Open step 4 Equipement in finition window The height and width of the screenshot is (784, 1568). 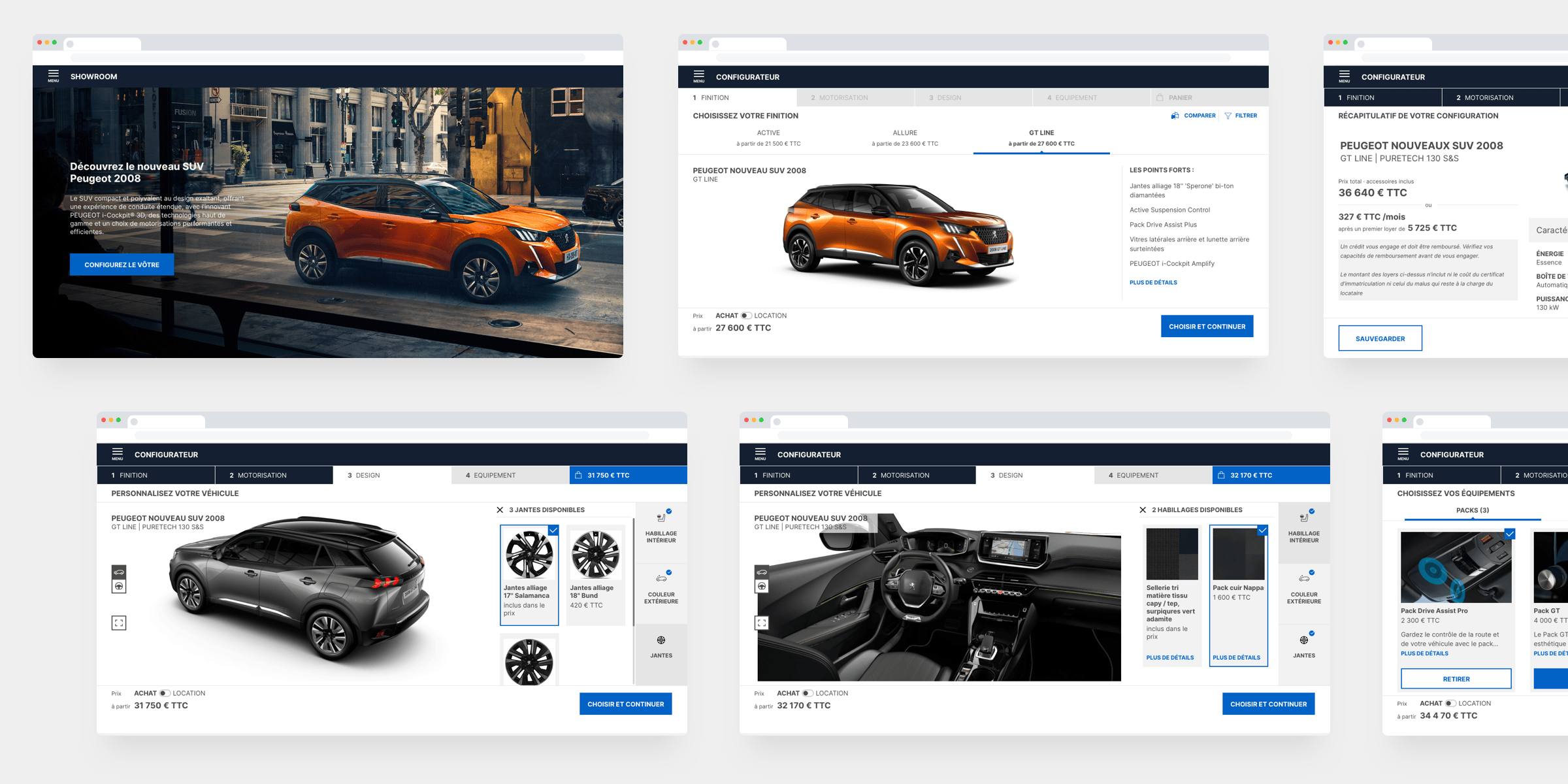(x=1092, y=97)
